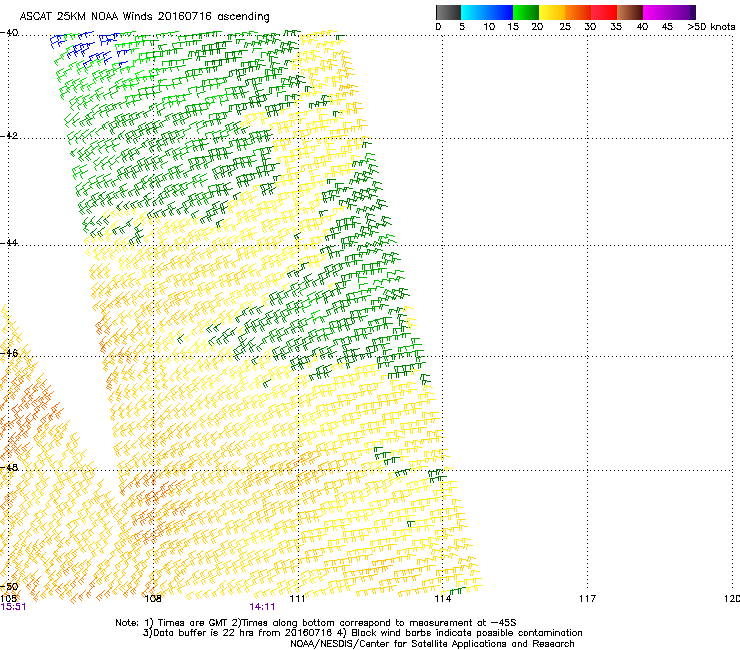Click the '-50' latitude label
Viewport: 740px width, 650px height.
9,587
